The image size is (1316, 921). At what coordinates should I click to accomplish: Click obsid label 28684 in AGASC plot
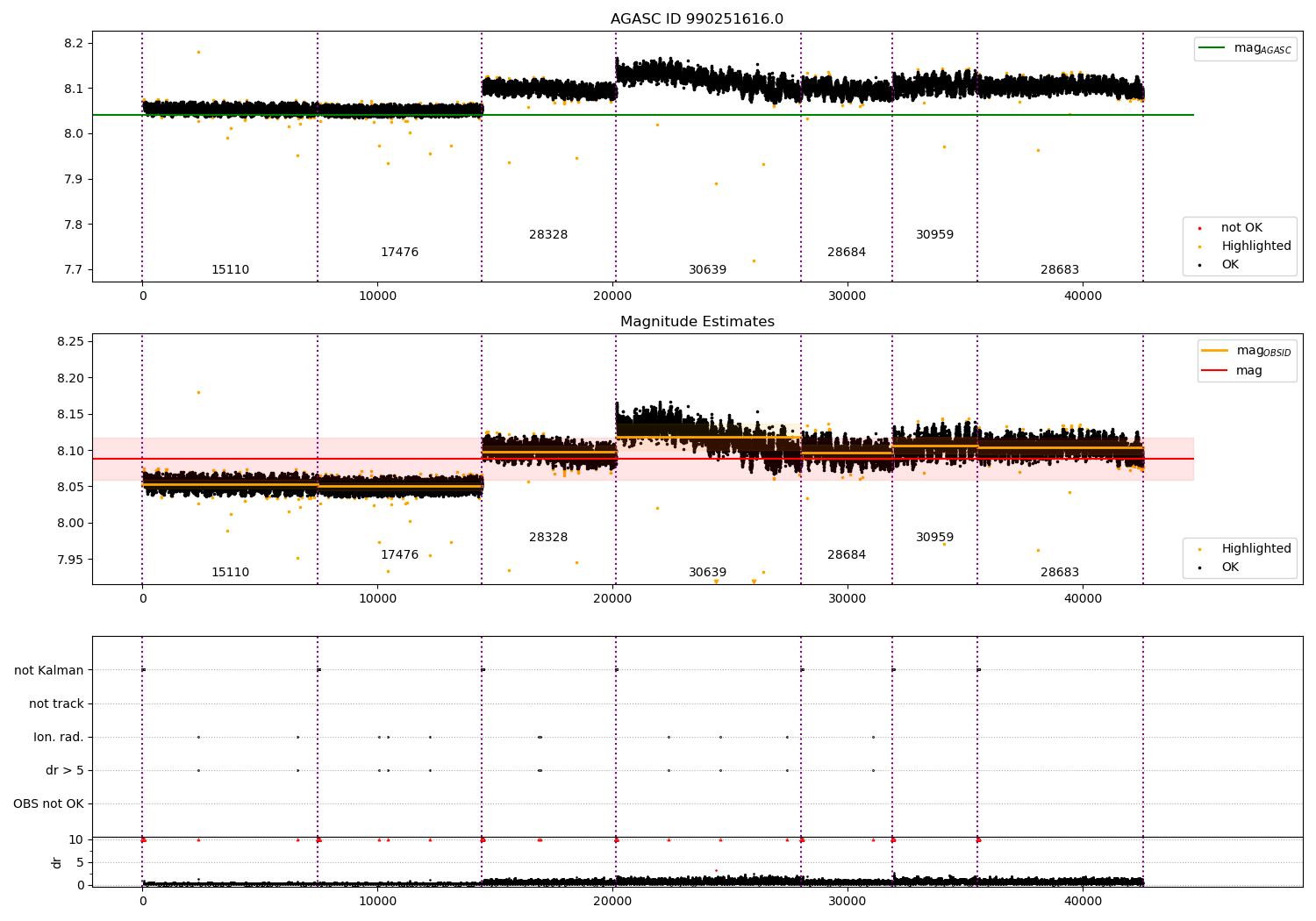[846, 253]
